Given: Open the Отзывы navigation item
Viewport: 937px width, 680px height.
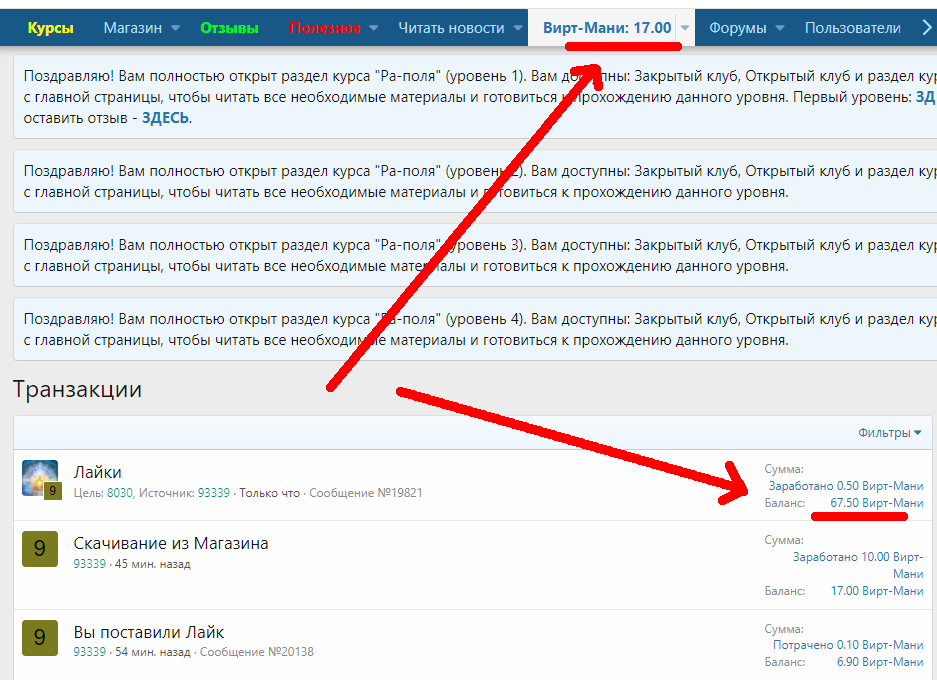Looking at the screenshot, I should [x=229, y=28].
